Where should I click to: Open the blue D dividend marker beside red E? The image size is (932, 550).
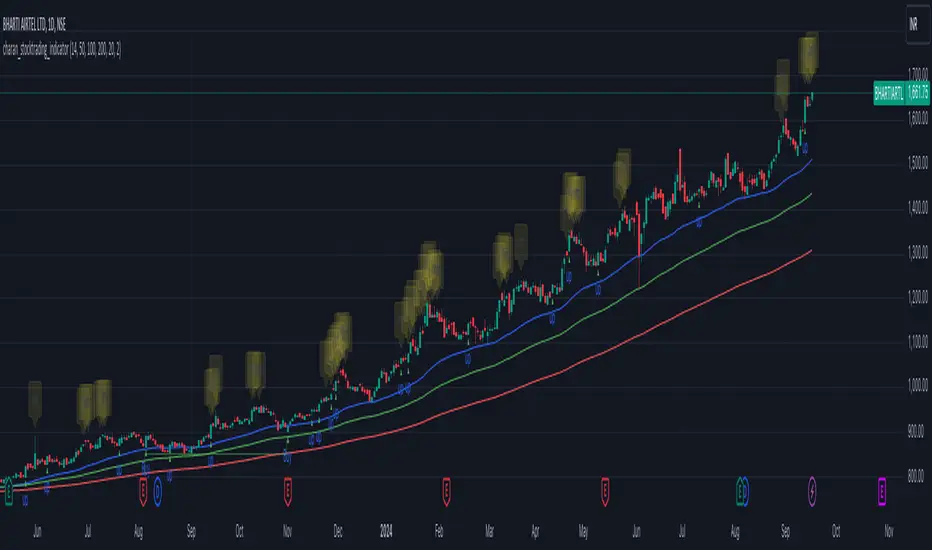click(158, 492)
